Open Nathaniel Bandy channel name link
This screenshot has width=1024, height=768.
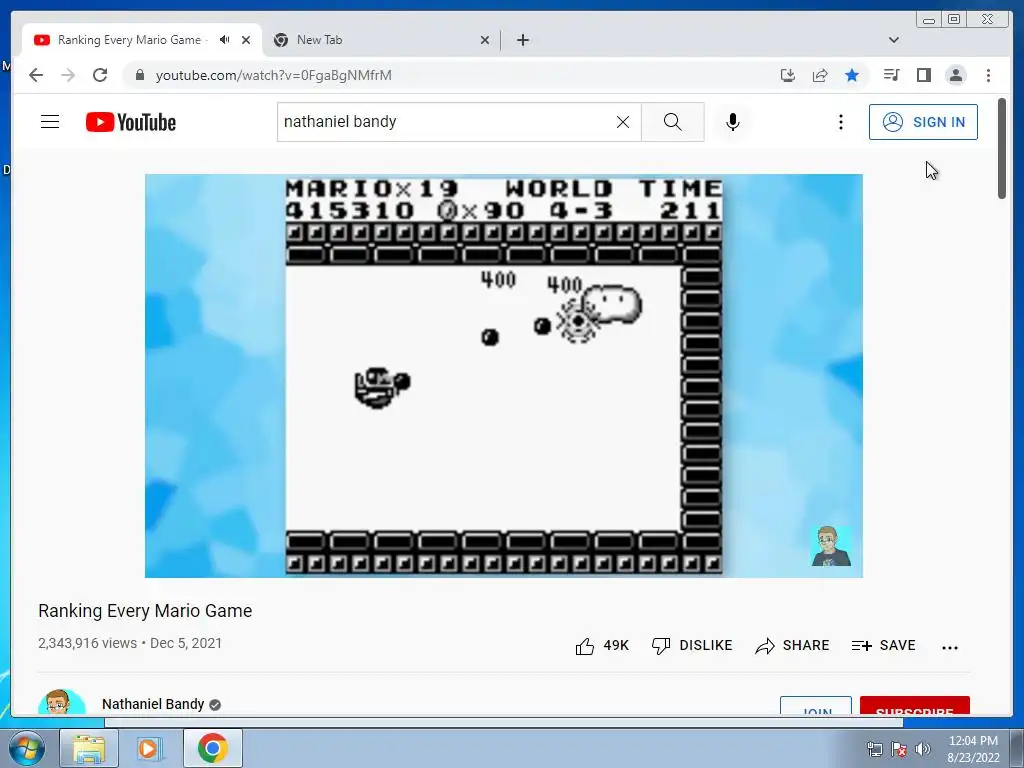pyautogui.click(x=153, y=704)
